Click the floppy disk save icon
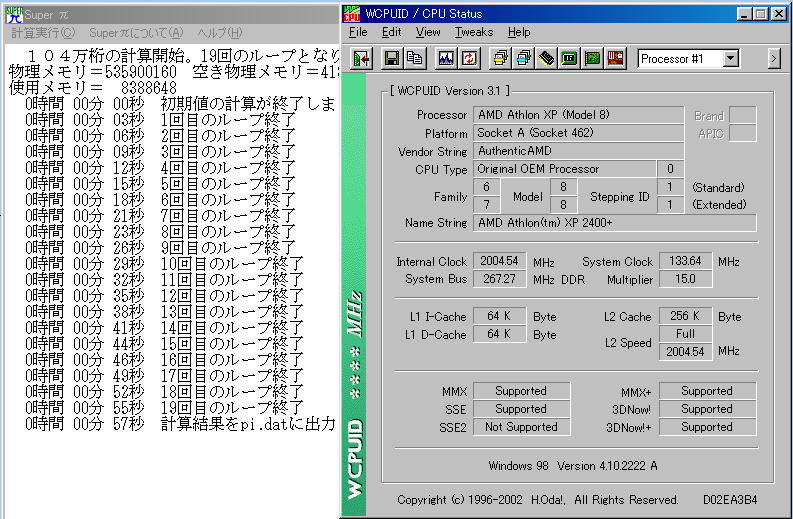Viewport: 793px width, 519px height. click(x=391, y=59)
